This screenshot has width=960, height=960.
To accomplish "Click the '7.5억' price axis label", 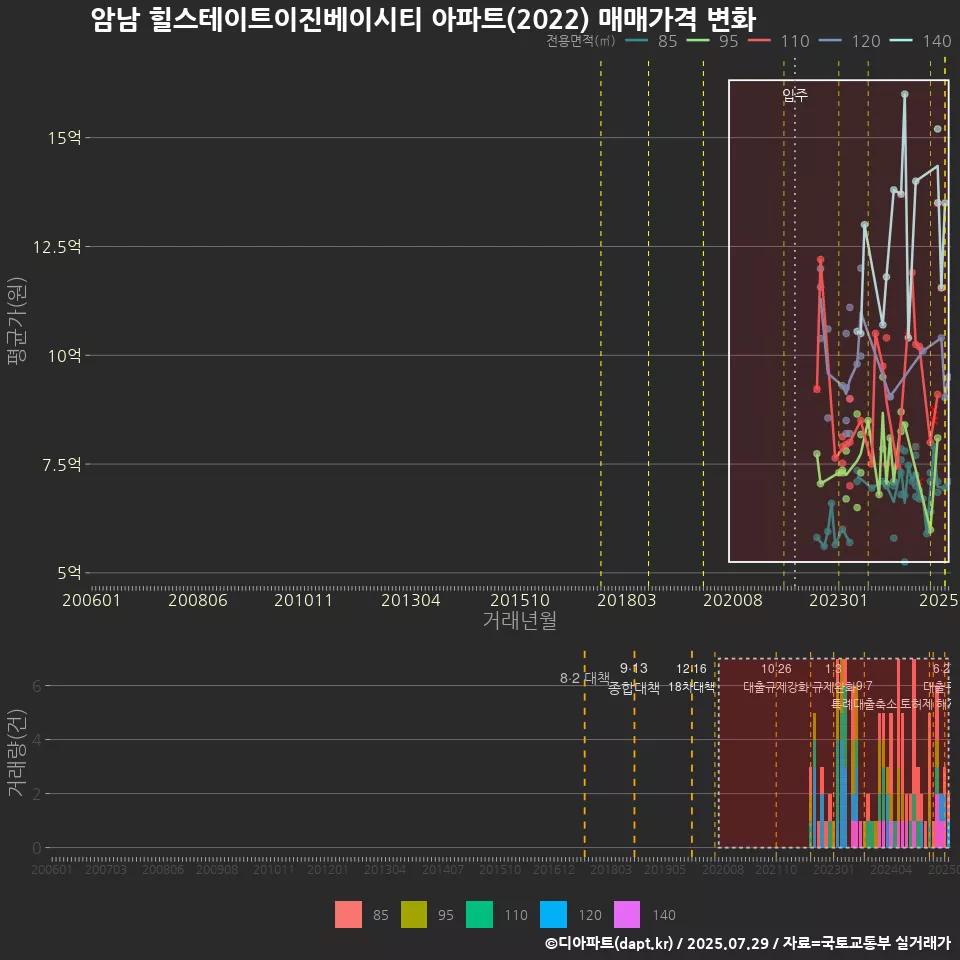I will (x=61, y=465).
